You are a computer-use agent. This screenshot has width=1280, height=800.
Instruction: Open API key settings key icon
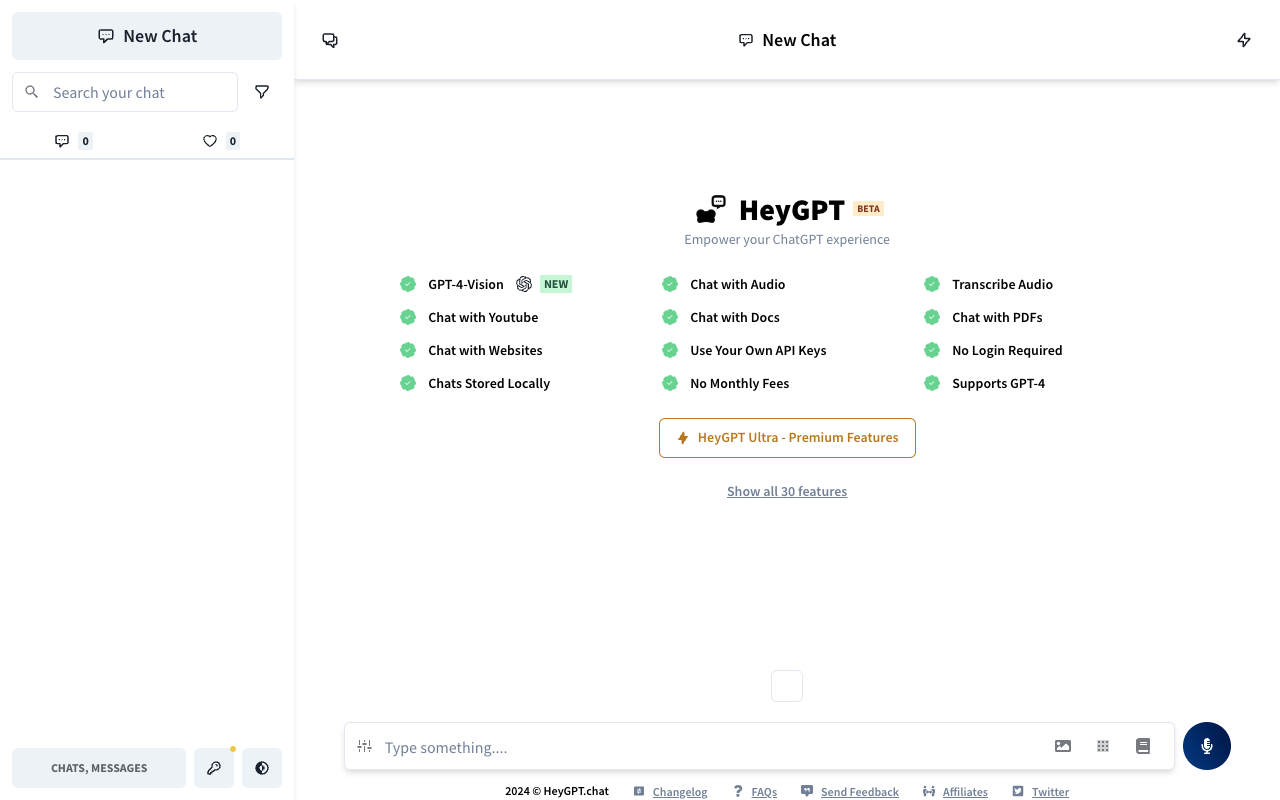pos(214,768)
